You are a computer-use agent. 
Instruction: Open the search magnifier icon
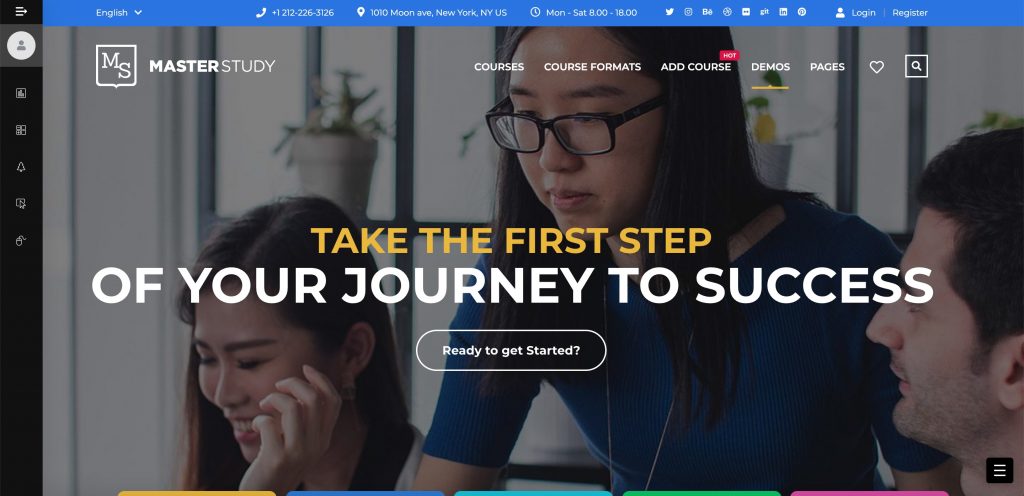916,66
